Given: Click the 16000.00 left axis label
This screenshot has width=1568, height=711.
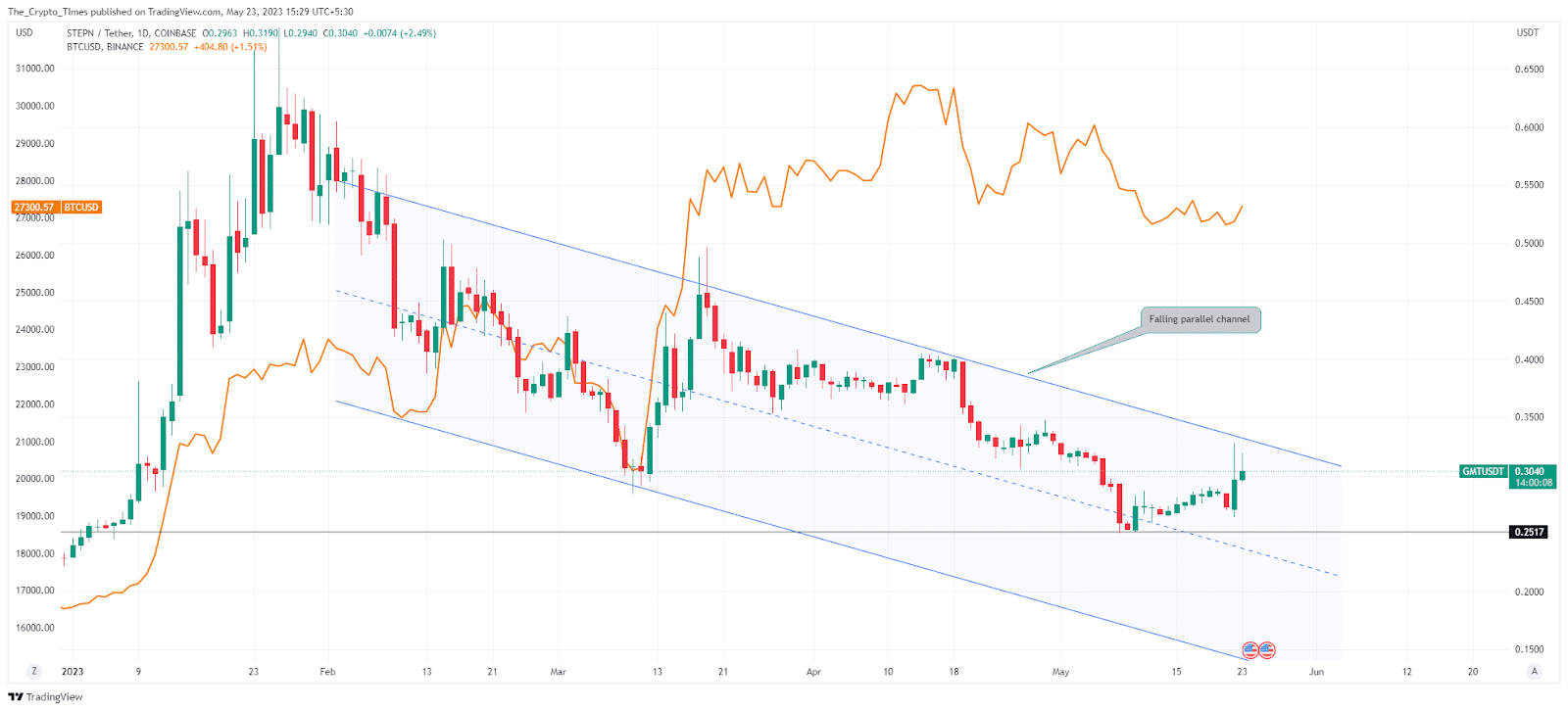Looking at the screenshot, I should coord(35,628).
